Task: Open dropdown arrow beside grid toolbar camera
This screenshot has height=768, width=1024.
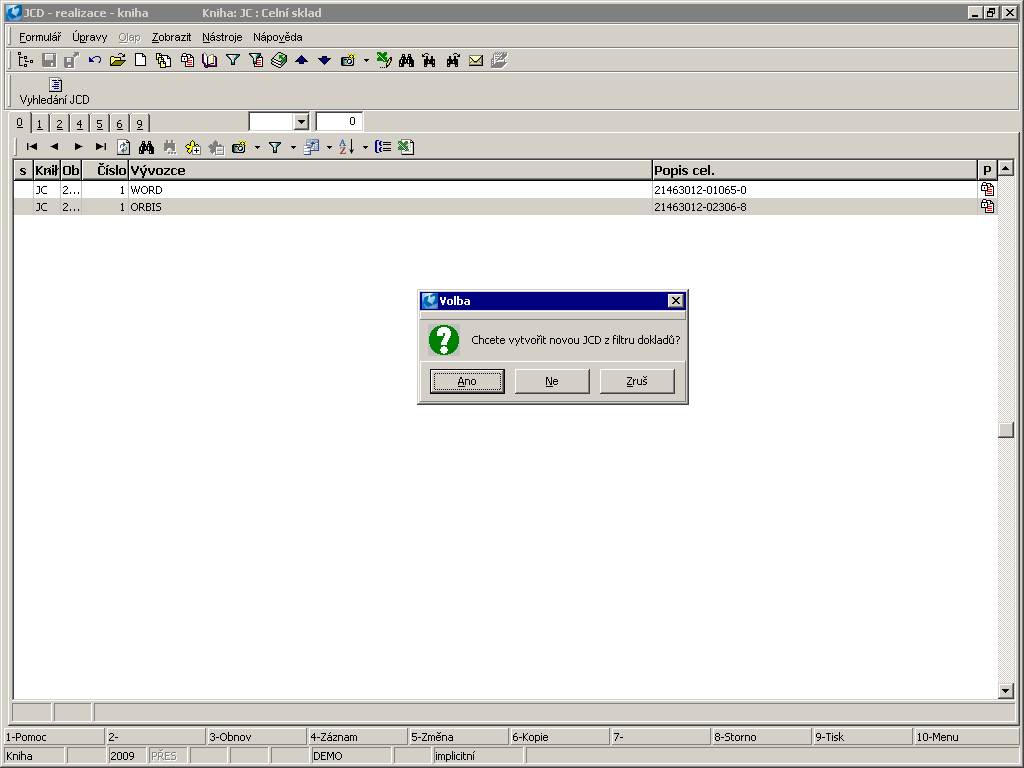Action: tap(257, 148)
